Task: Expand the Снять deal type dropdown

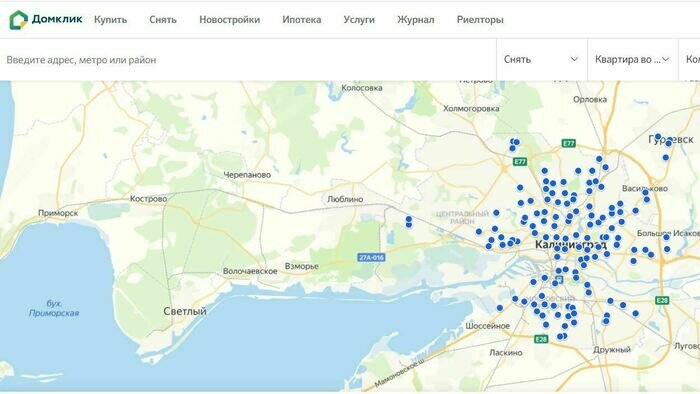Action: pos(542,59)
